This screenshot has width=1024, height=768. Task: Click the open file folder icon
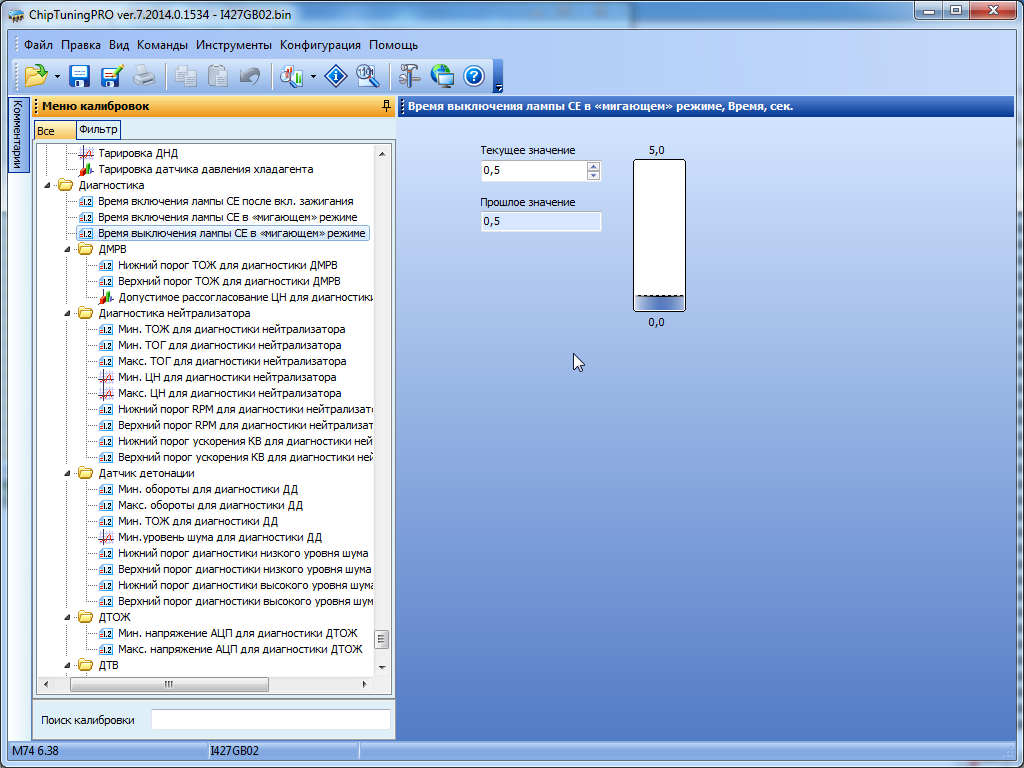click(x=36, y=75)
